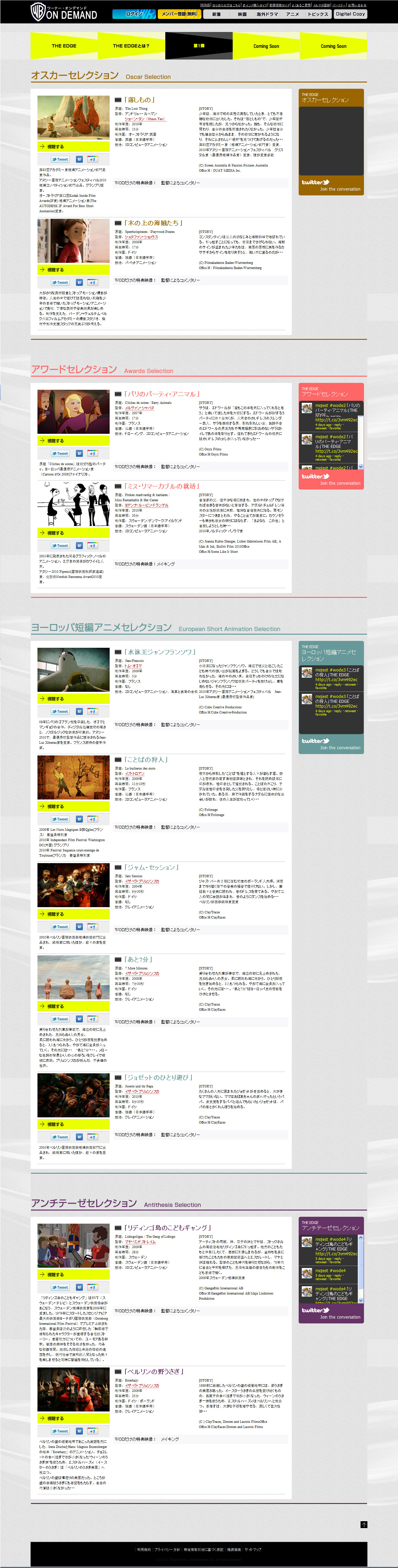The width and height of the screenshot is (398, 1568).
Task: Click the Digital Copy button
Action: pyautogui.click(x=351, y=14)
